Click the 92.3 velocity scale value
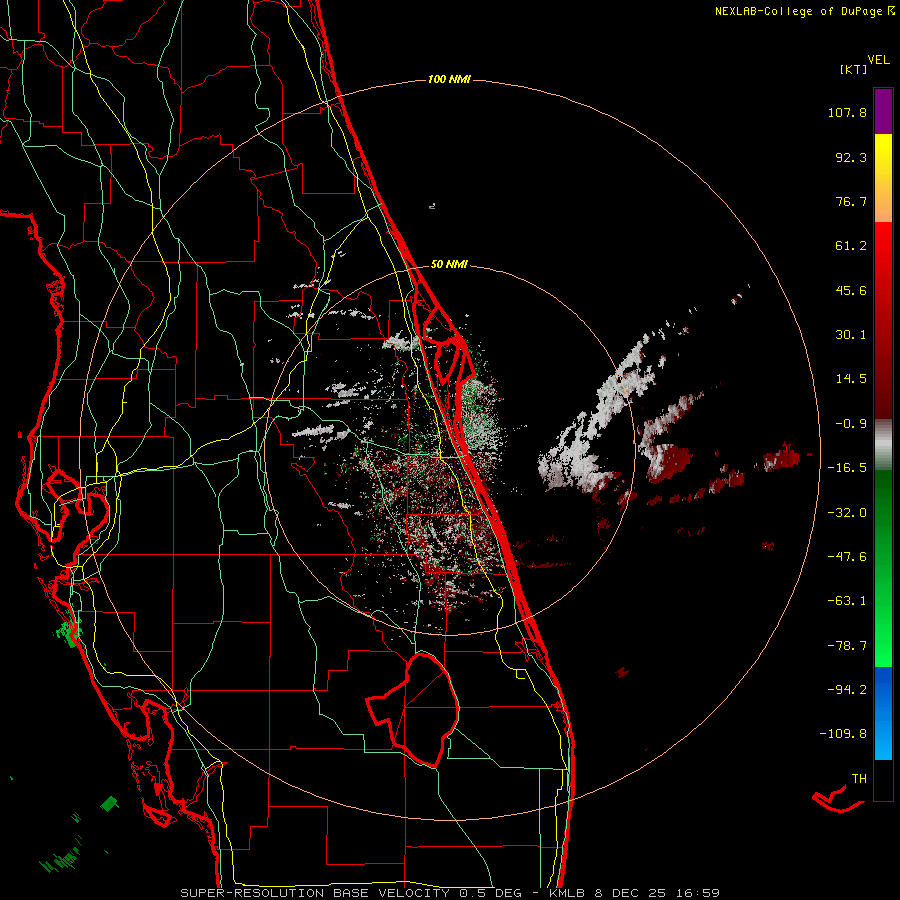Screen dimensions: 900x900 pos(851,157)
